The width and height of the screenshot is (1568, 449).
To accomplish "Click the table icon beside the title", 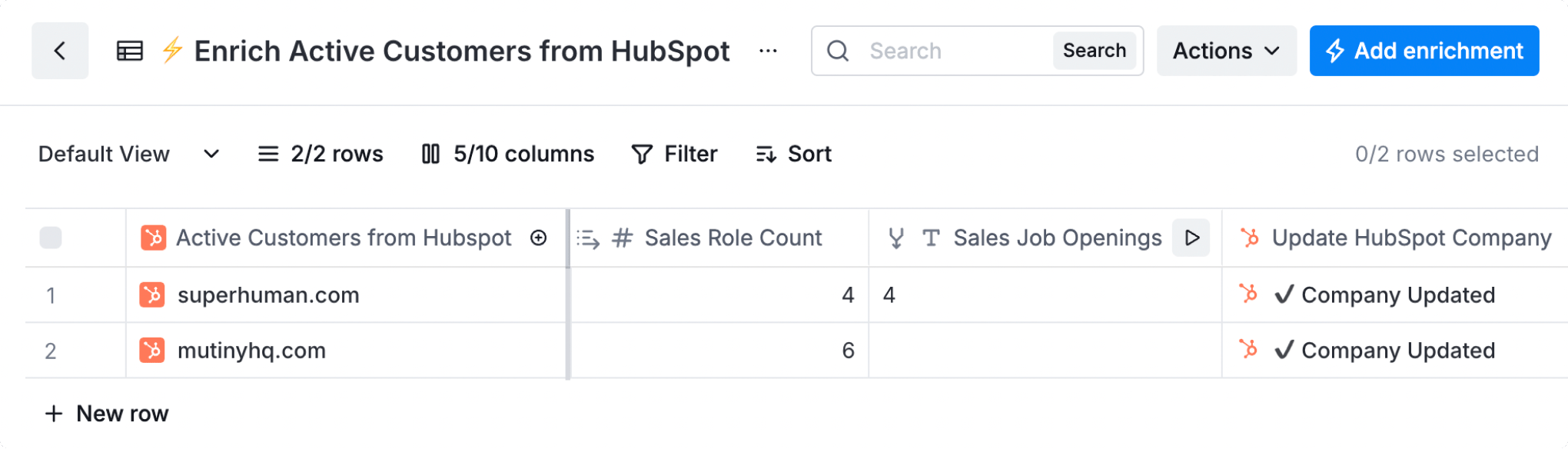I will pyautogui.click(x=129, y=52).
